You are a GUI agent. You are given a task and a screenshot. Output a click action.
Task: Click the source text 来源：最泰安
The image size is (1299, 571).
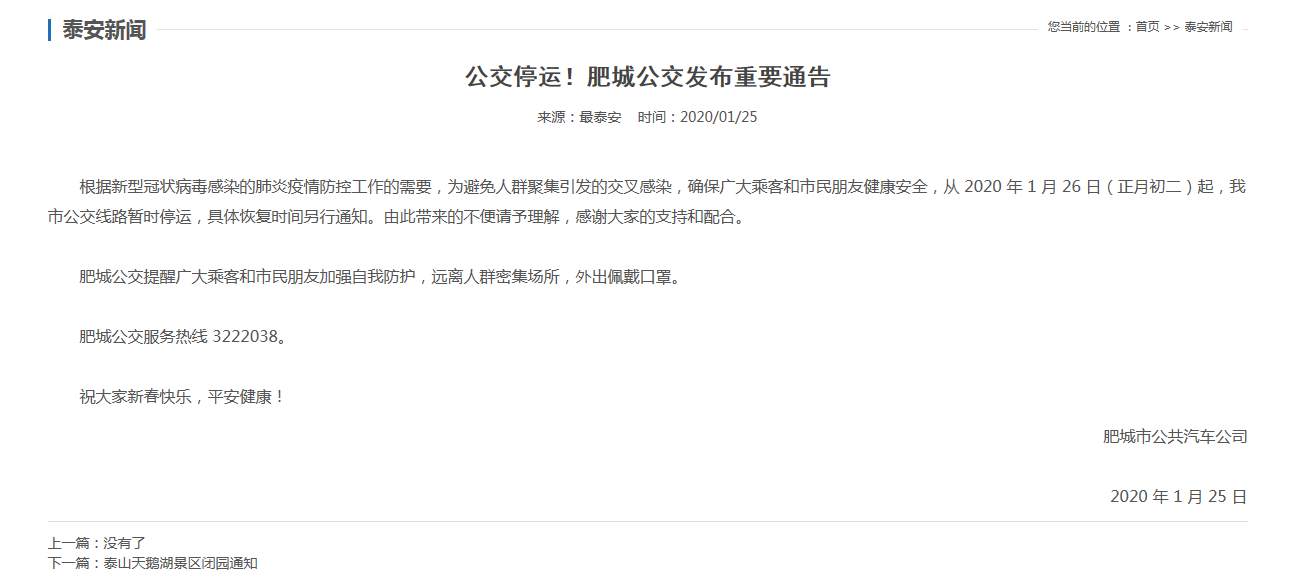(x=579, y=117)
